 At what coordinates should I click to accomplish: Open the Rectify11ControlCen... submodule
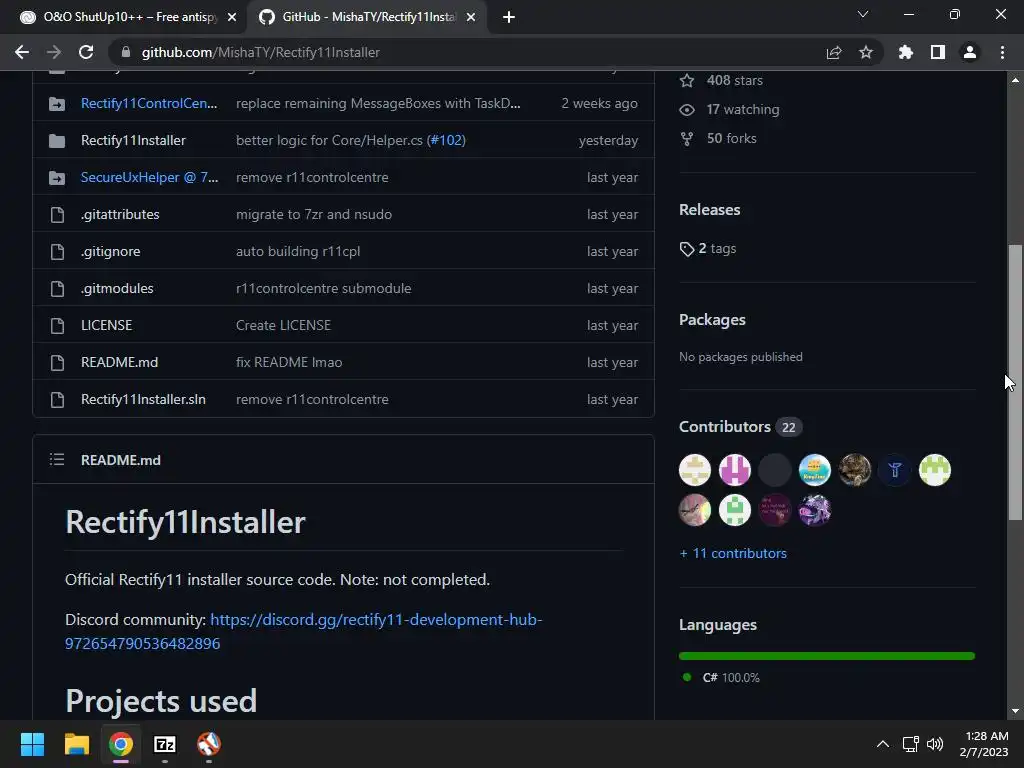tap(149, 103)
